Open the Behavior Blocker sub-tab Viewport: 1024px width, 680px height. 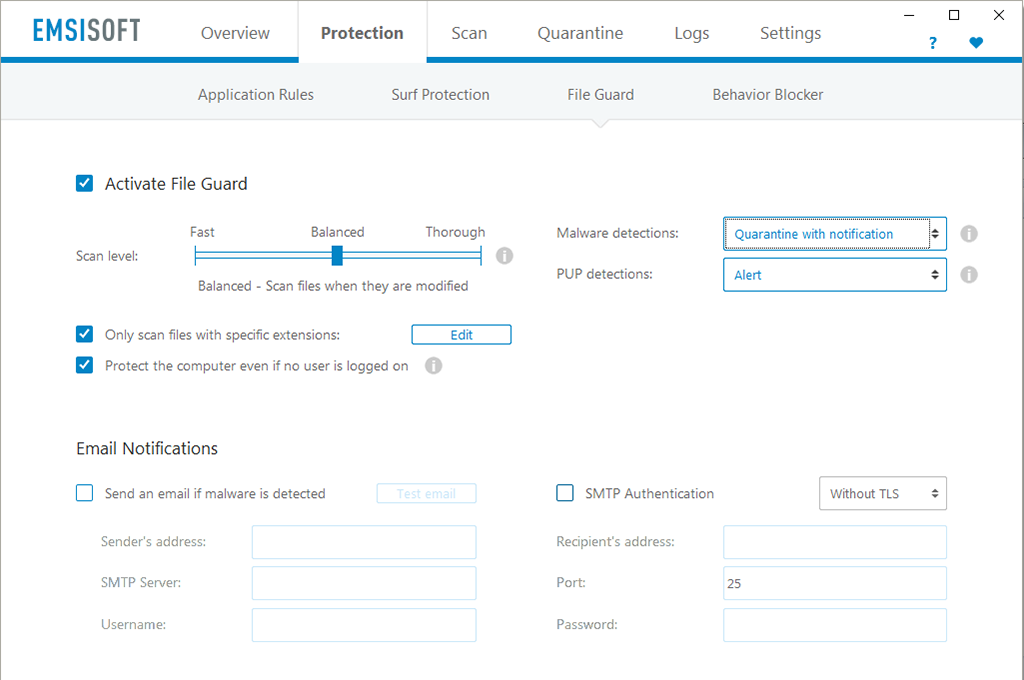(767, 95)
